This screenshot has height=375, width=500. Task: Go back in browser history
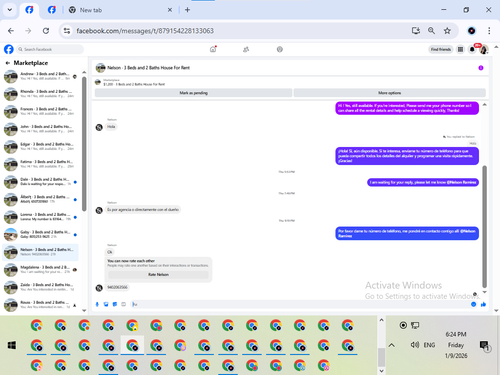11,31
